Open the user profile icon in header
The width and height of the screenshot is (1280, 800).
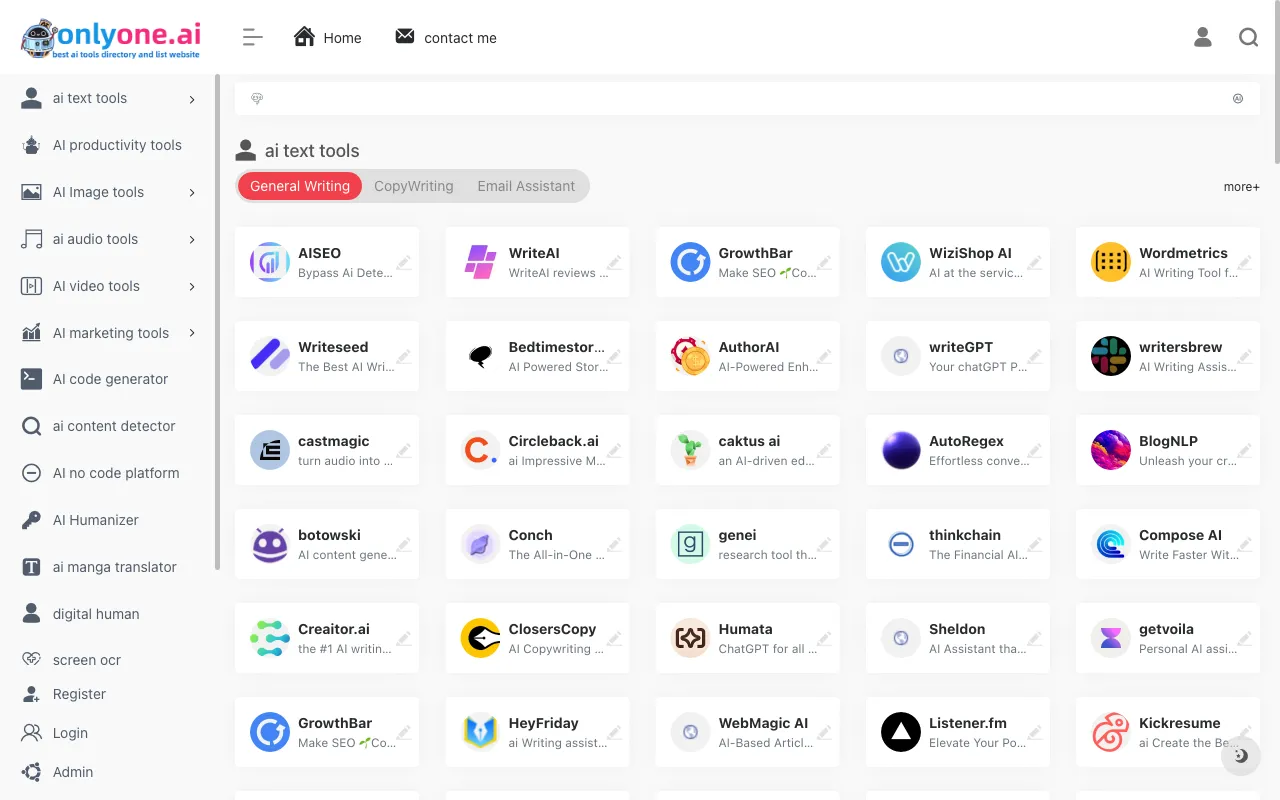point(1203,37)
